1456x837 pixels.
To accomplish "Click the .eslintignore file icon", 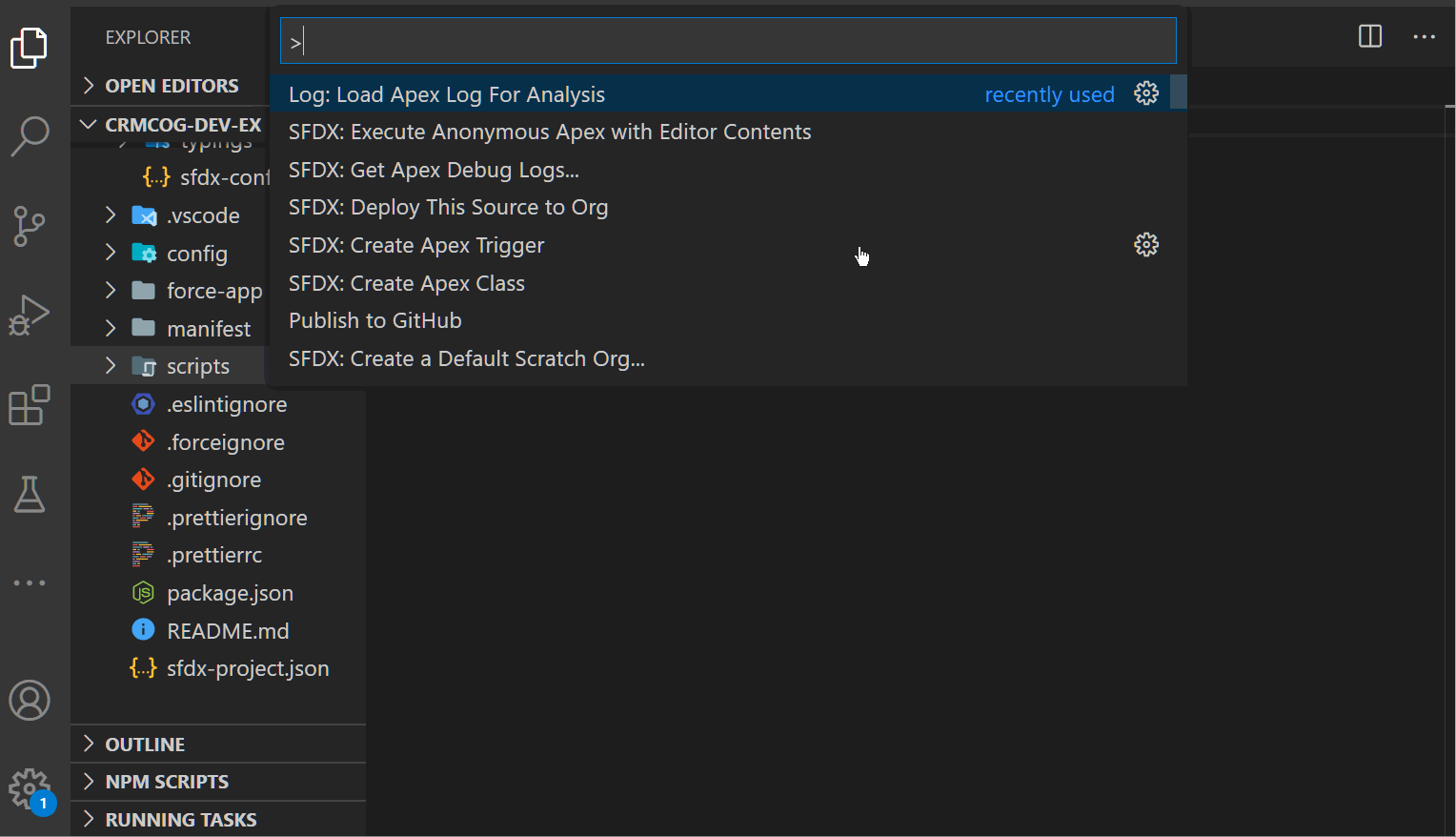I will tap(144, 404).
